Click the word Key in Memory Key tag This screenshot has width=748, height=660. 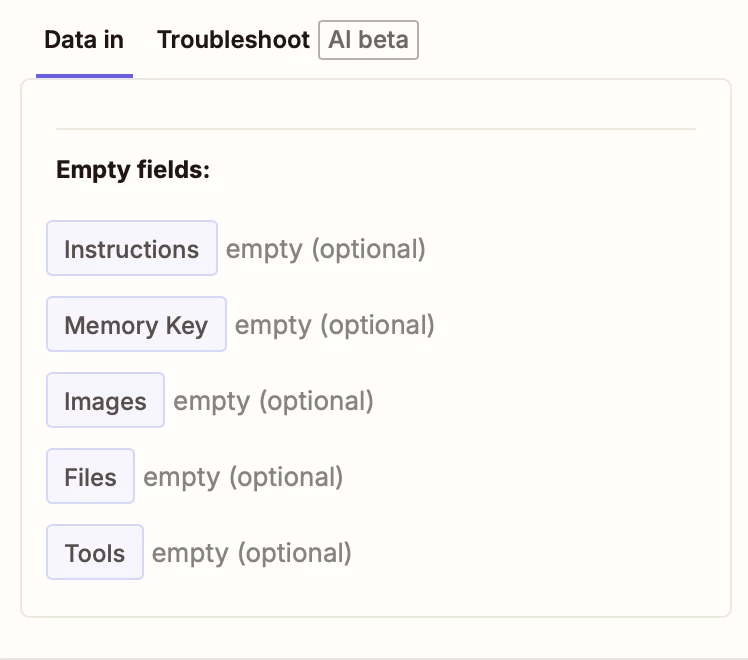click(x=187, y=326)
